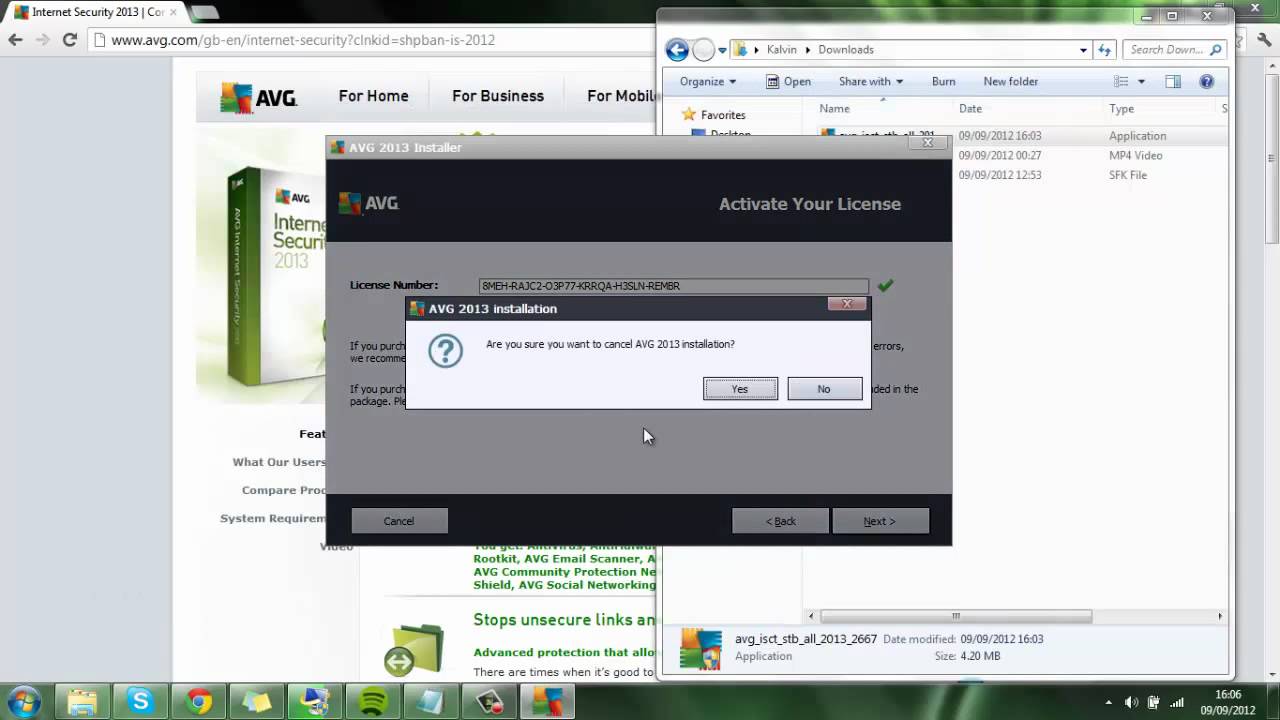Click Next in the AVG installer

(x=880, y=521)
